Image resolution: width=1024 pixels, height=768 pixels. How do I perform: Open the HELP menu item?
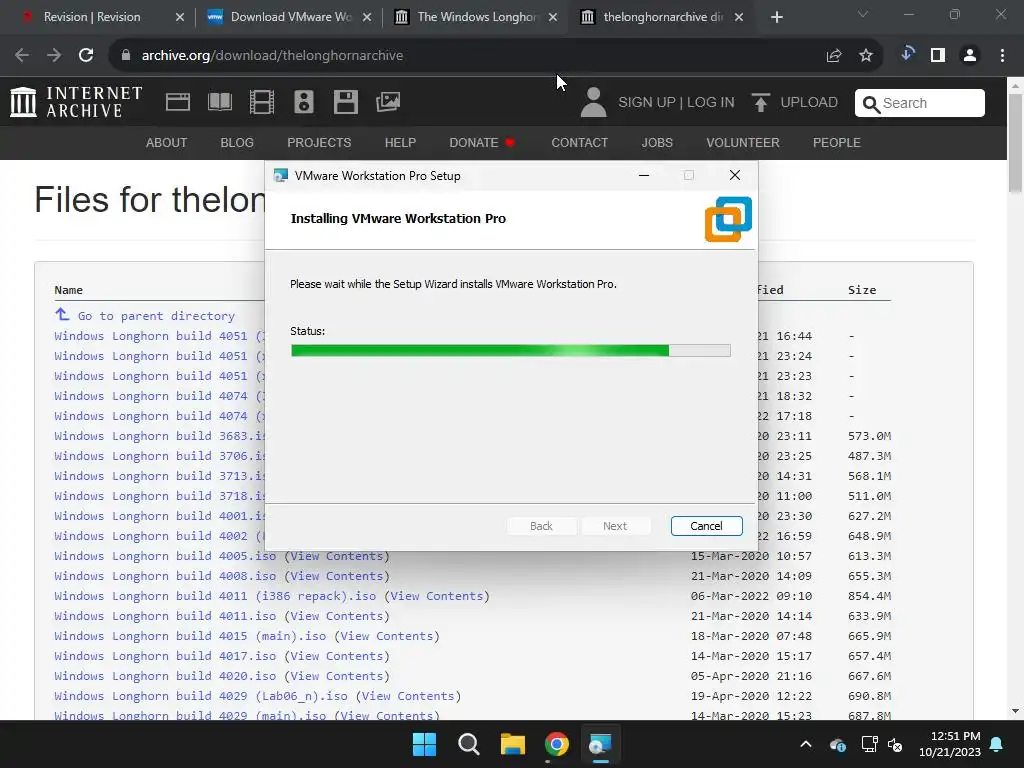click(x=400, y=142)
